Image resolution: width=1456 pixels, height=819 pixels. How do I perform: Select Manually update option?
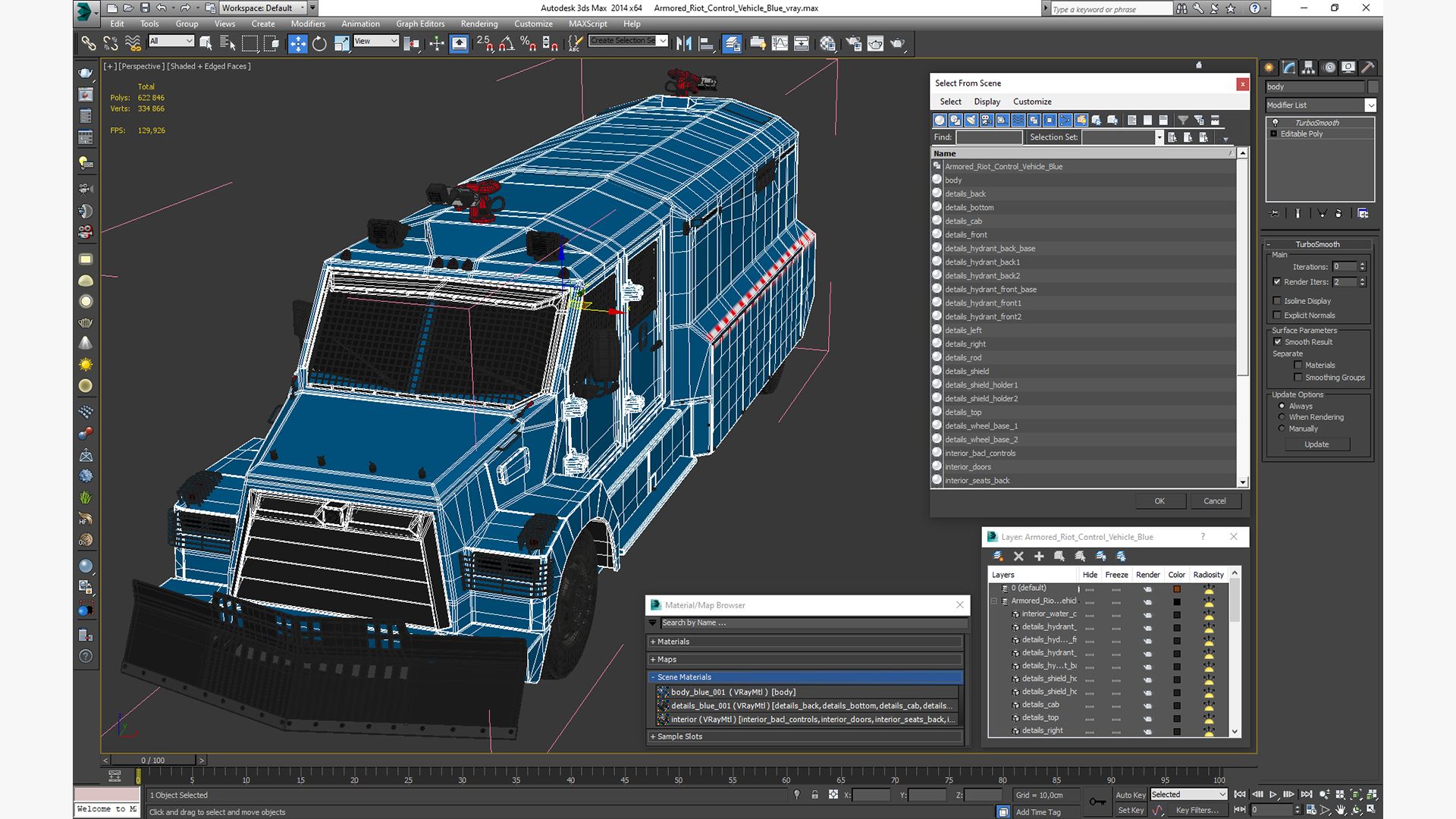coord(1282,428)
